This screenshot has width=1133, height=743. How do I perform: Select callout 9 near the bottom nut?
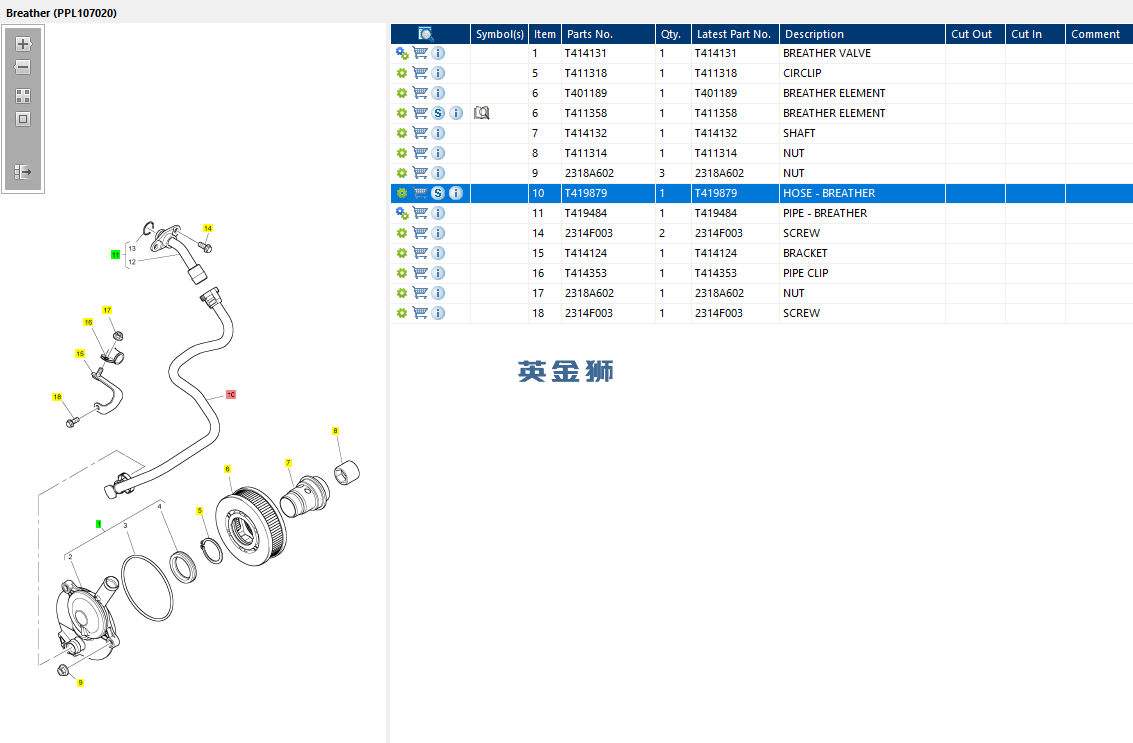click(x=80, y=682)
